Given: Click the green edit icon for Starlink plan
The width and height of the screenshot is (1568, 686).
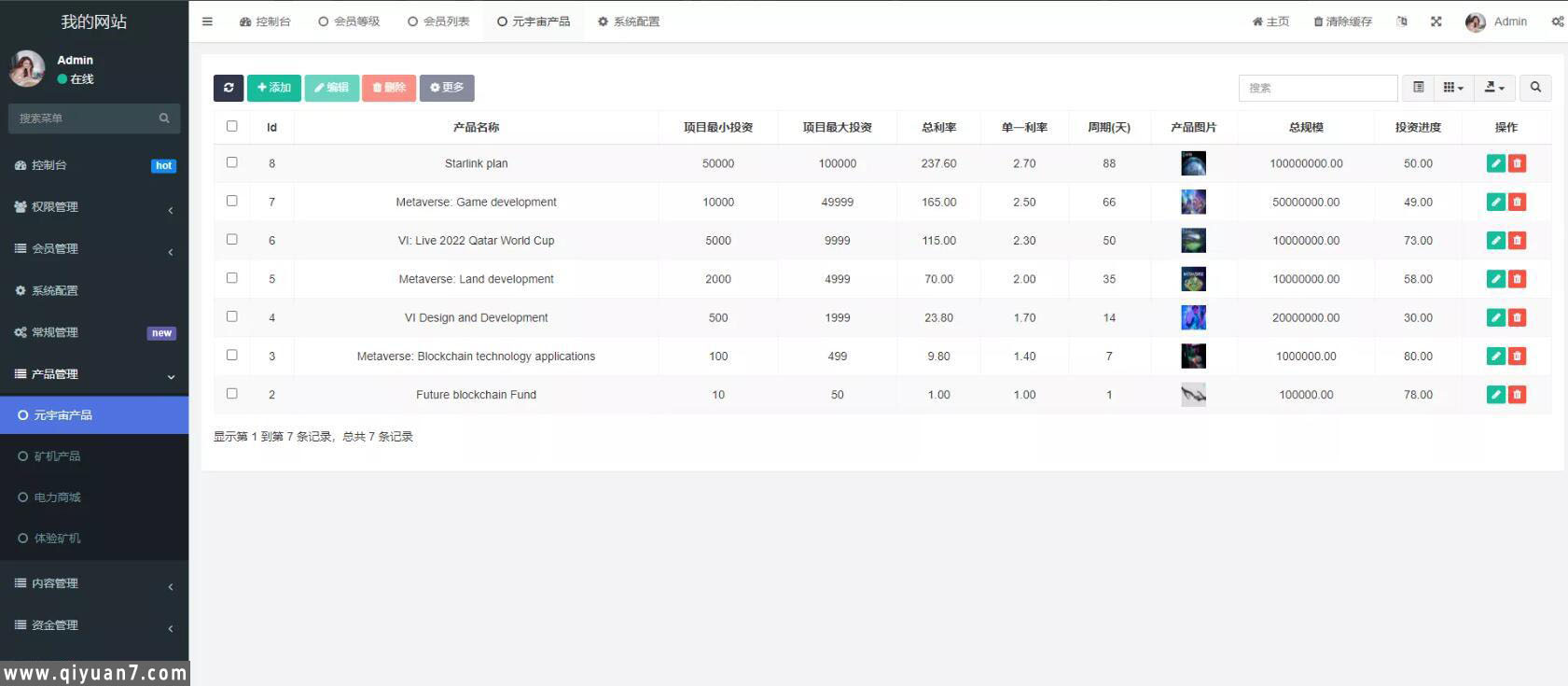Looking at the screenshot, I should point(1495,163).
